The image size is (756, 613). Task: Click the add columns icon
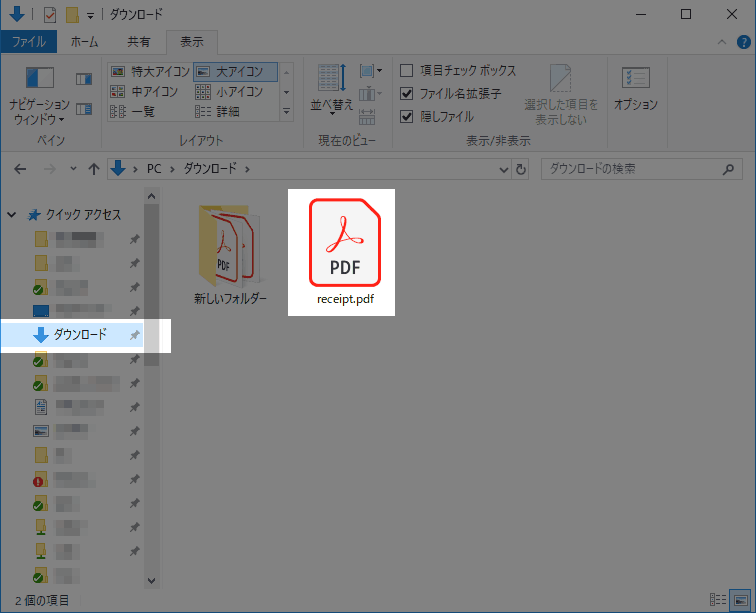coord(370,94)
